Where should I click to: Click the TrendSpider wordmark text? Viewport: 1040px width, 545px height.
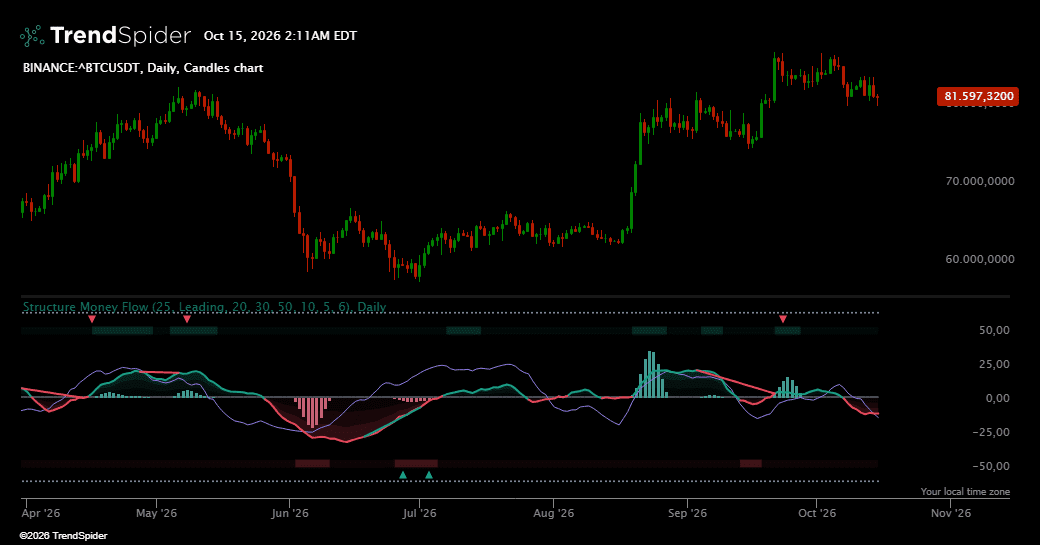pos(121,35)
